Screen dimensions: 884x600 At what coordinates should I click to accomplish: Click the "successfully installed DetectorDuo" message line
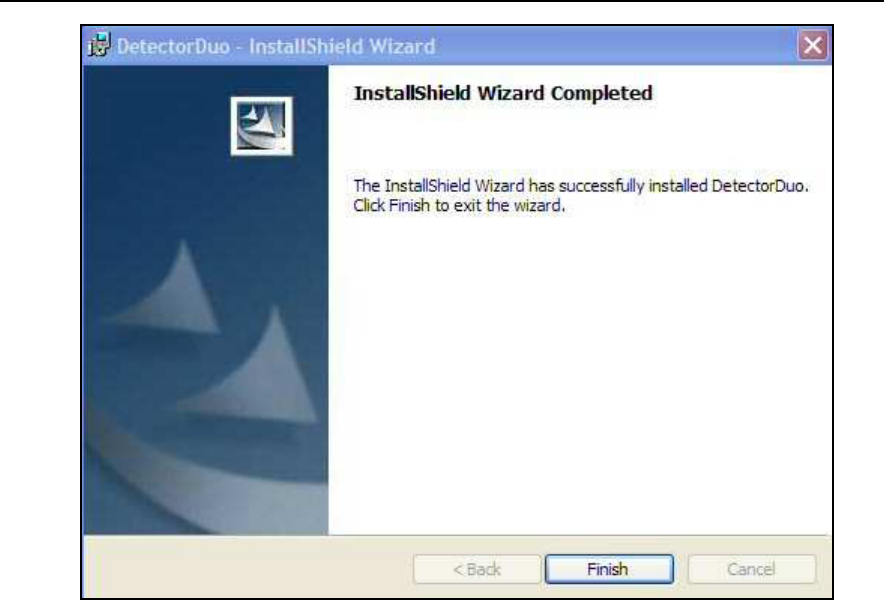click(x=581, y=186)
